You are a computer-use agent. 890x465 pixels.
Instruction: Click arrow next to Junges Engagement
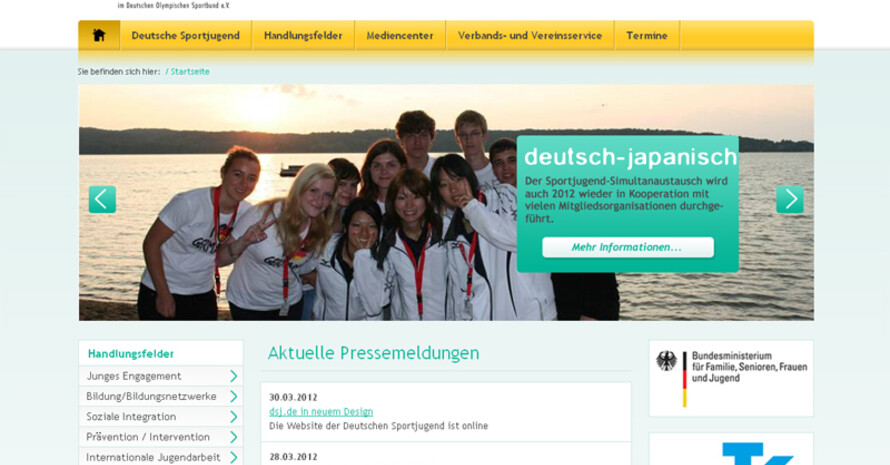pos(233,376)
